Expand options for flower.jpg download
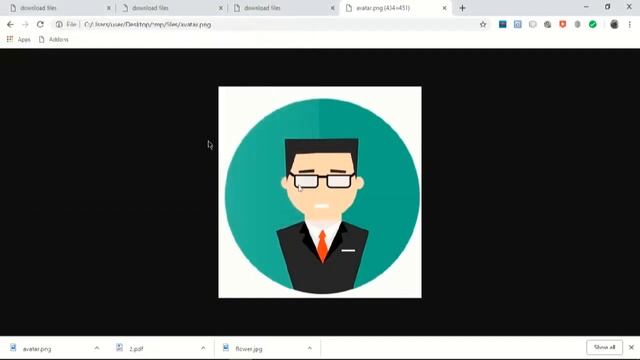 [x=310, y=348]
